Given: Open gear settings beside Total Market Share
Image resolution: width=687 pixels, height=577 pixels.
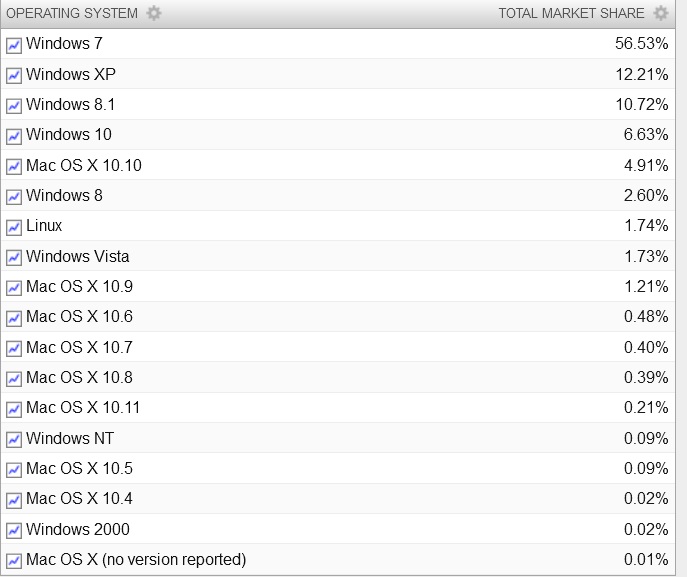Looking at the screenshot, I should click(x=661, y=13).
